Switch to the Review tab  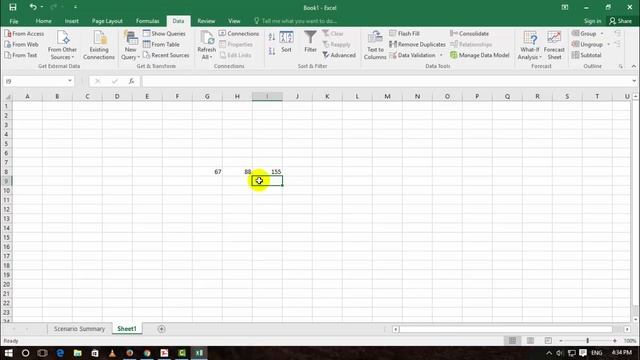pos(206,21)
